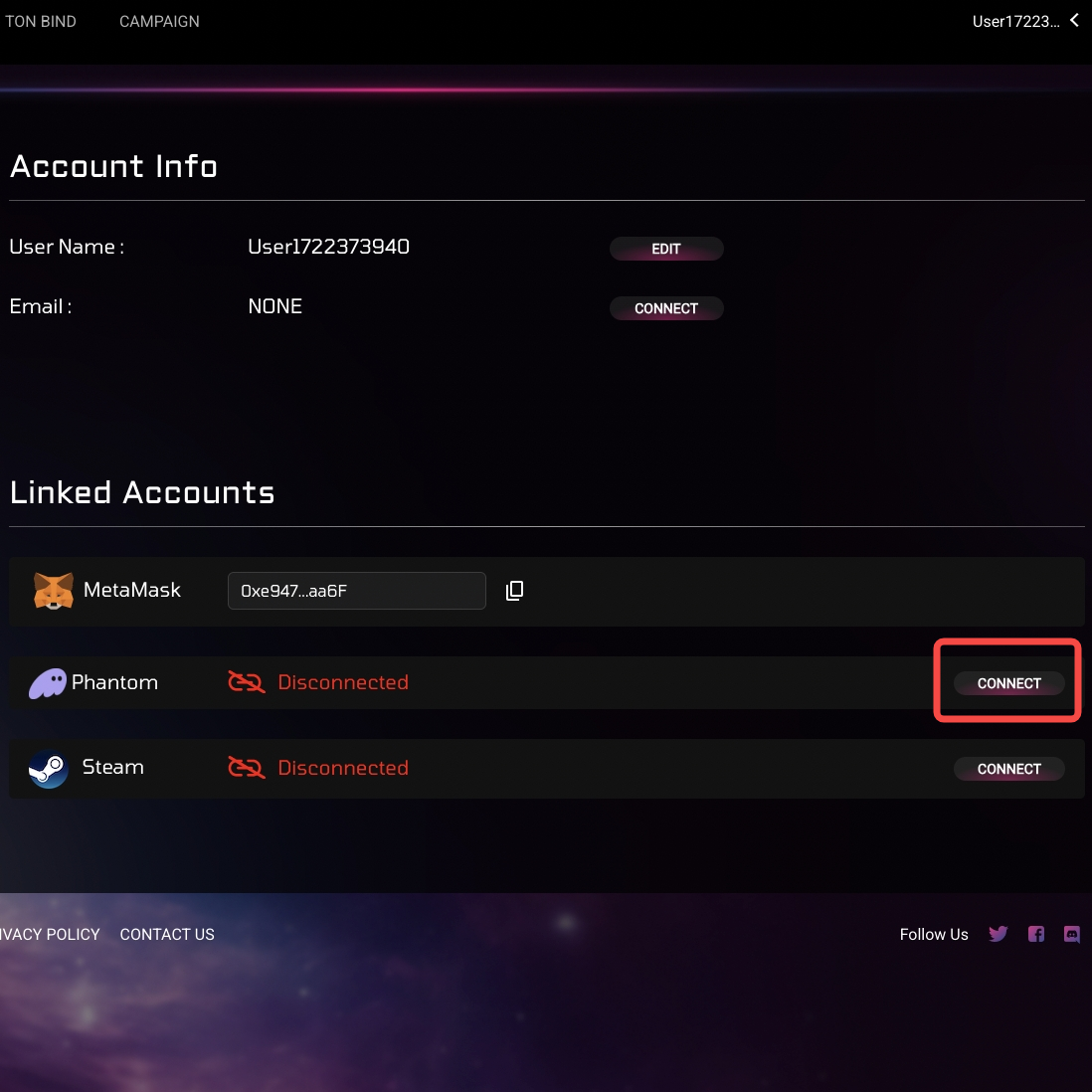Open the TON BIND menu
The width and height of the screenshot is (1092, 1092).
tap(41, 22)
